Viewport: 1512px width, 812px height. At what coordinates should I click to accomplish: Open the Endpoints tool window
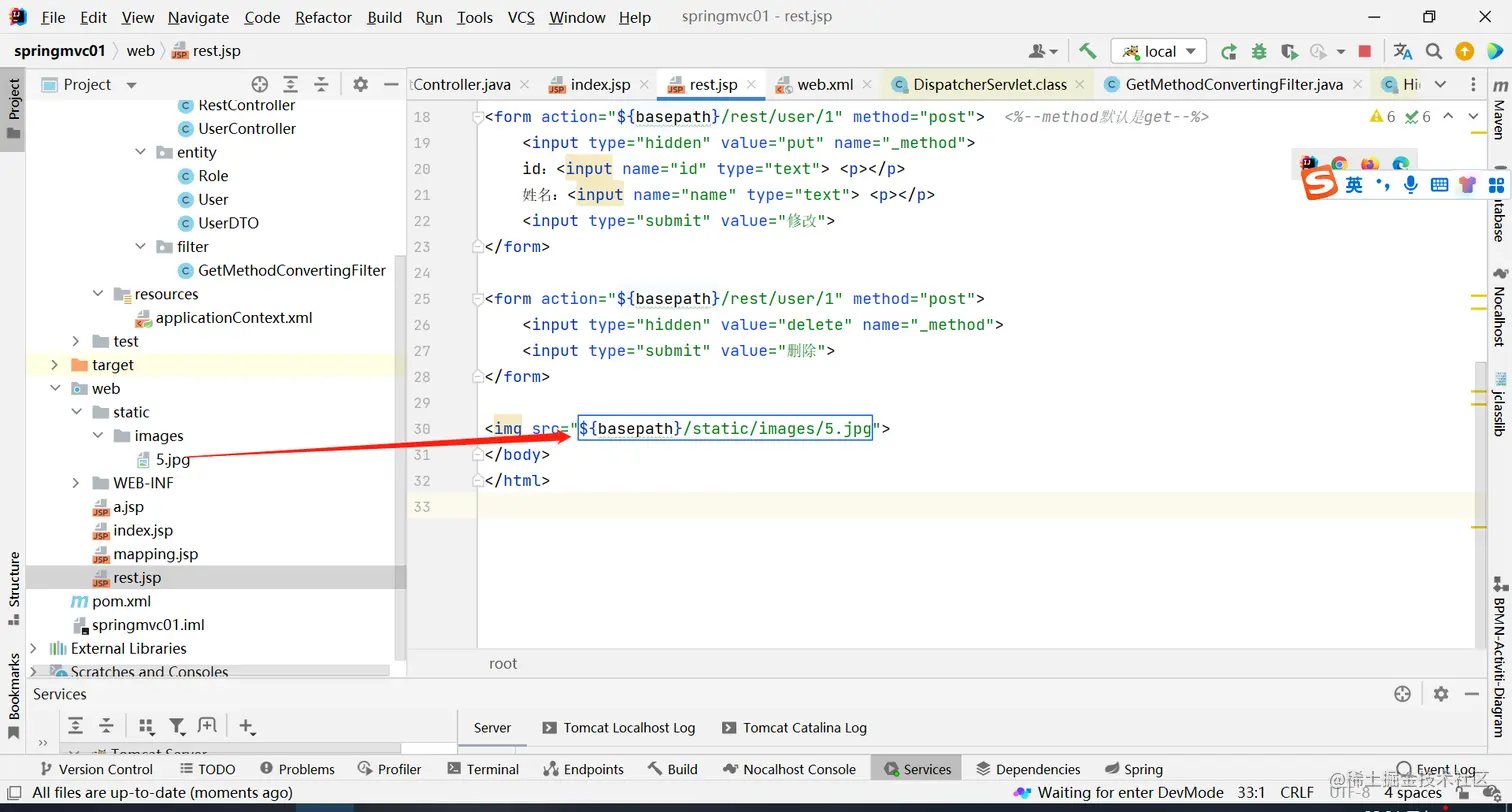[x=583, y=769]
